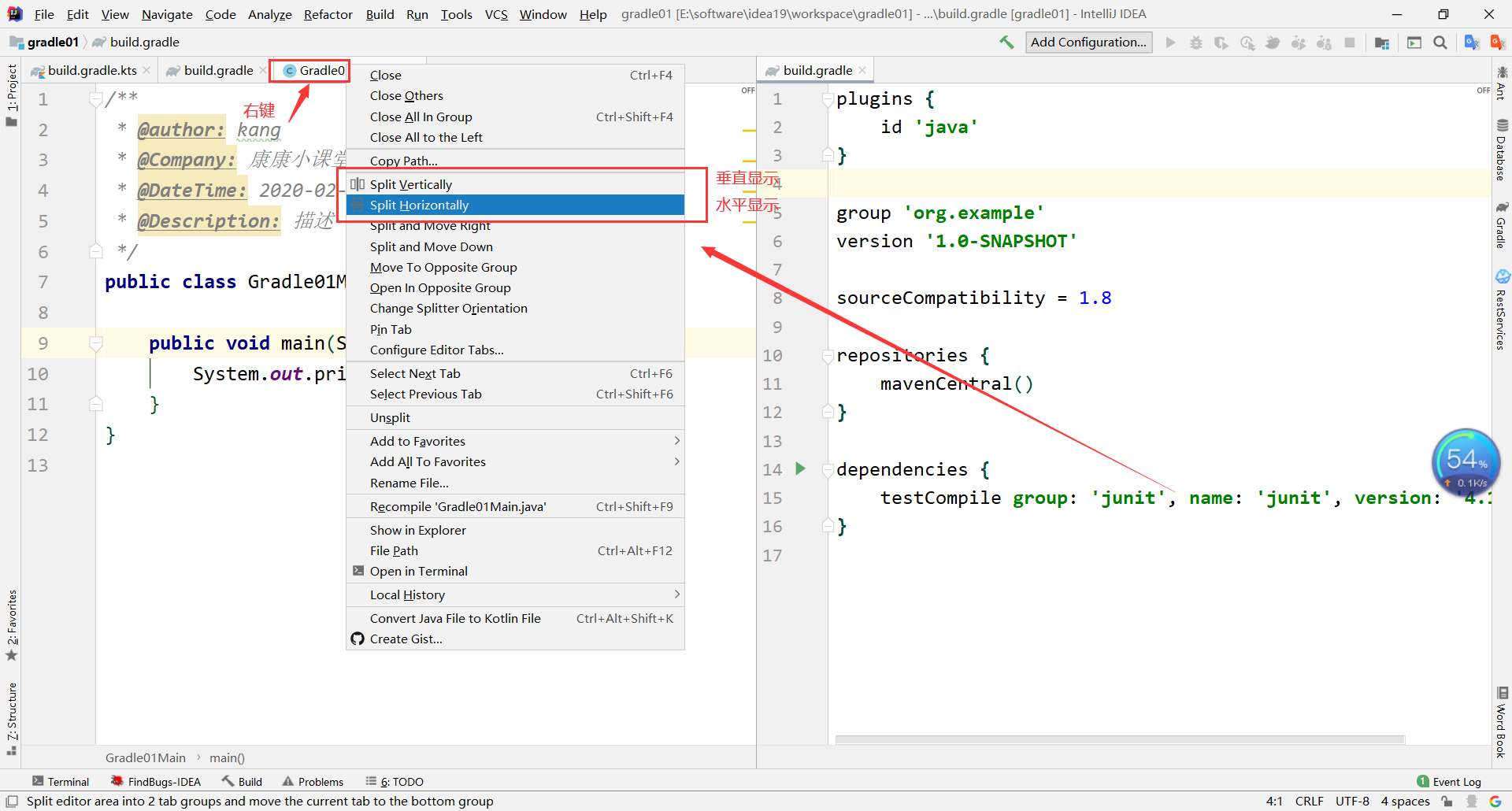Click the Run arrow in the toolbar
This screenshot has height=811, width=1512.
point(1171,43)
